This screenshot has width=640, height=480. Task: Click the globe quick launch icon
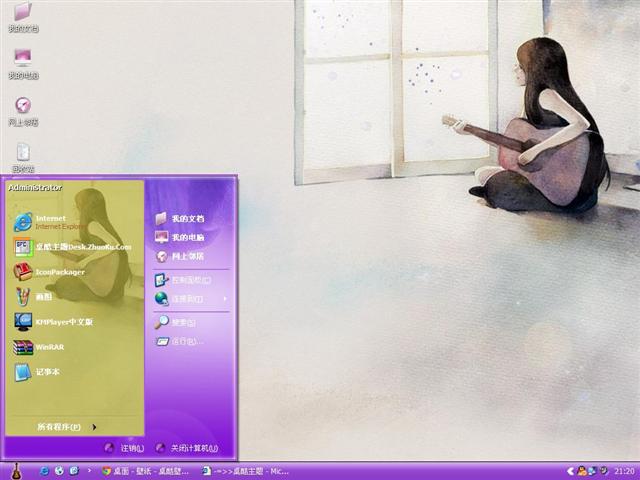[x=59, y=471]
